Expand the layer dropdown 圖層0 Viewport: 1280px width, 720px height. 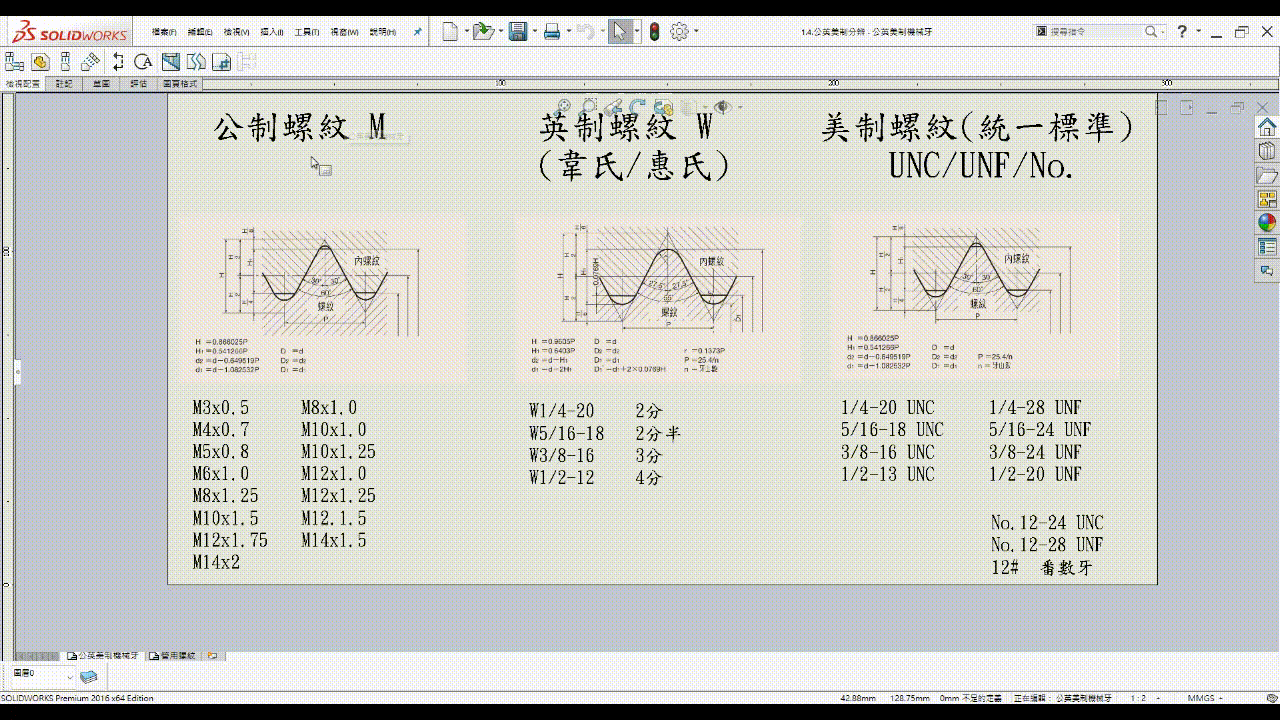(x=69, y=677)
